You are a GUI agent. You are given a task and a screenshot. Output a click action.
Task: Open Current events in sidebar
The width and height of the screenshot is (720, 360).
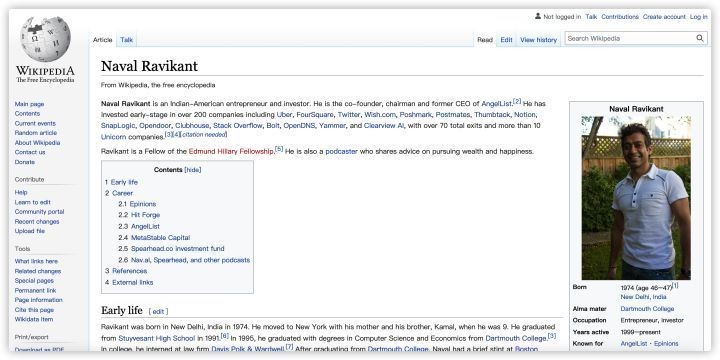(35, 124)
